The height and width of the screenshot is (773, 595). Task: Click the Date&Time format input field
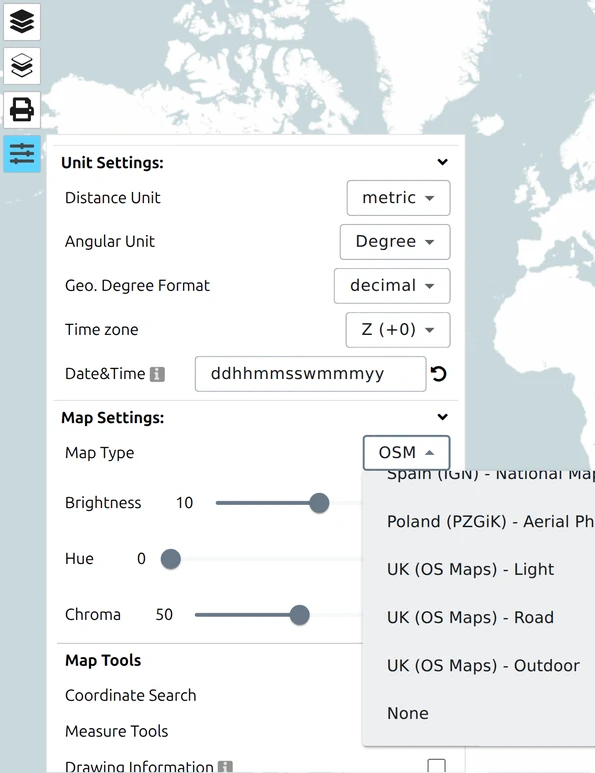click(x=310, y=374)
